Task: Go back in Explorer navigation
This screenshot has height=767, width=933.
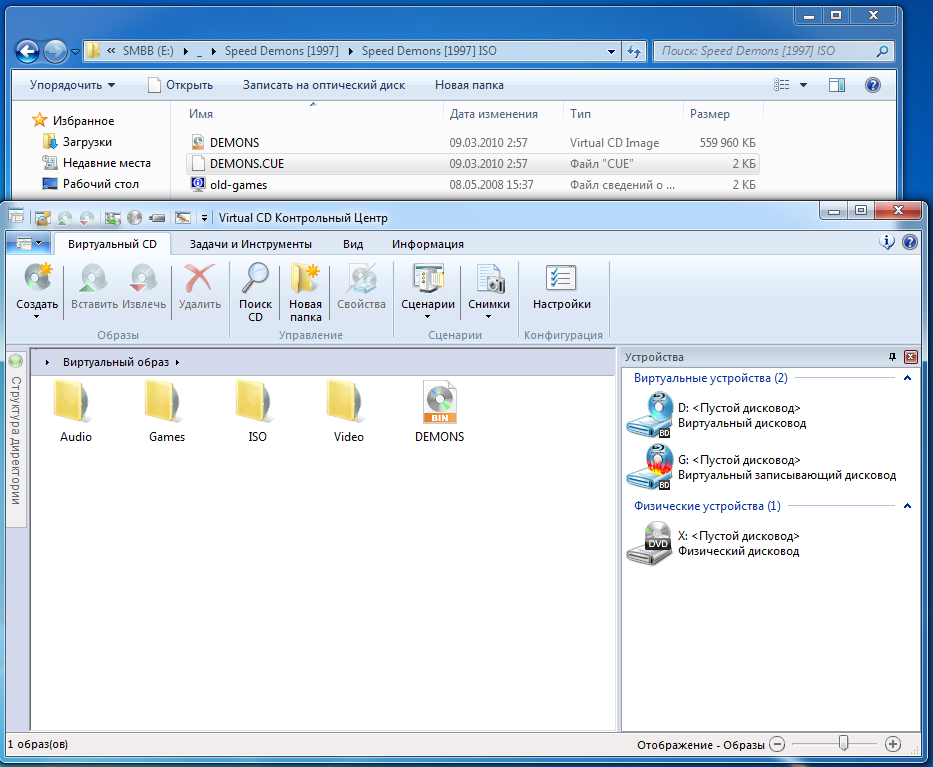Action: pyautogui.click(x=27, y=51)
